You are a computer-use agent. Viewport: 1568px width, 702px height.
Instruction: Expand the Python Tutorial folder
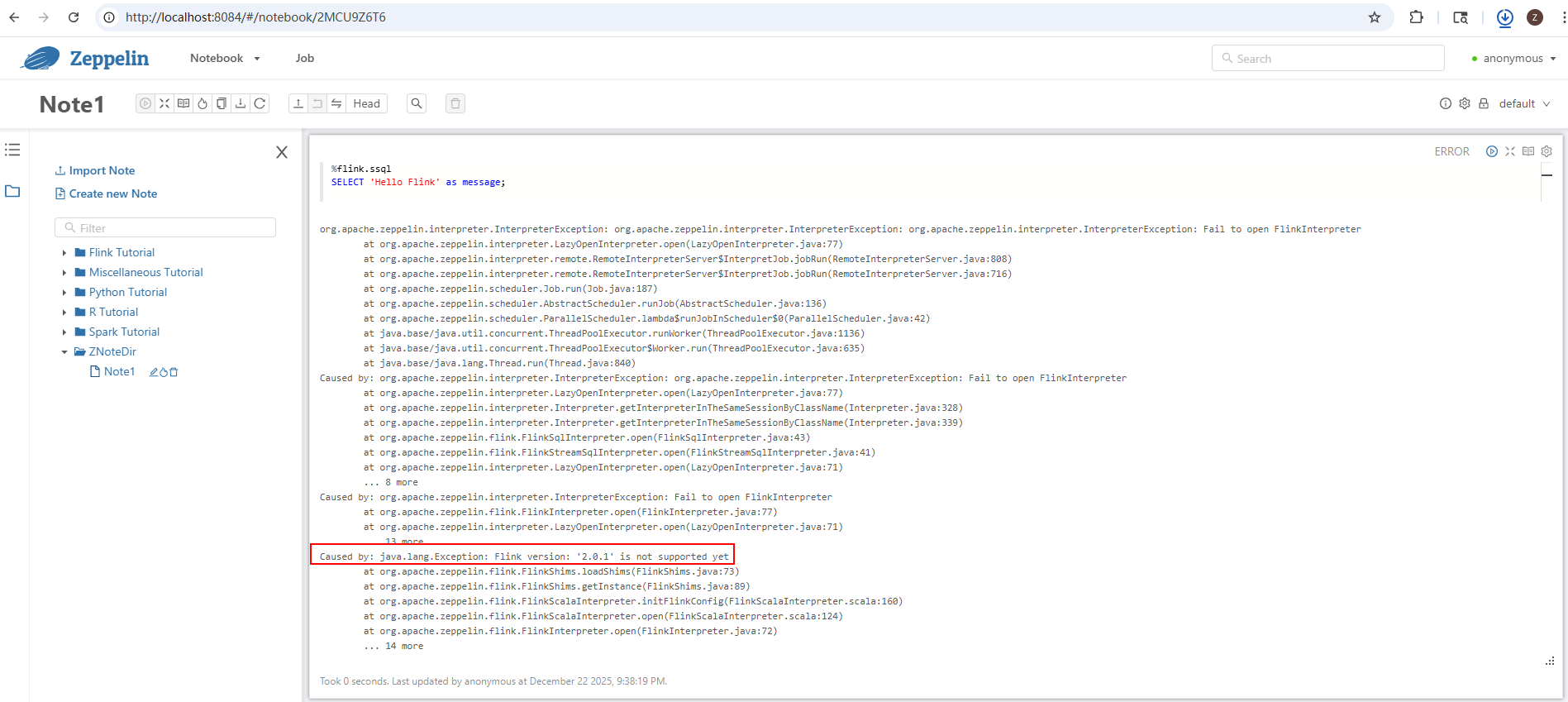coord(64,292)
